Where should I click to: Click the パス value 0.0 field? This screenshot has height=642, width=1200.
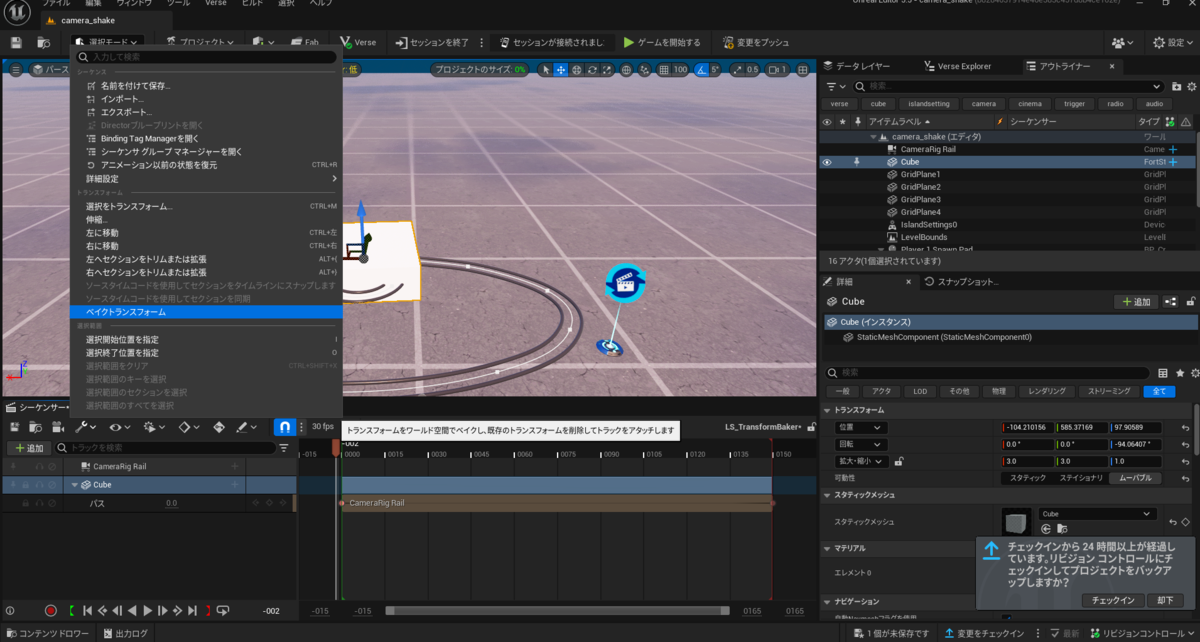(x=171, y=504)
